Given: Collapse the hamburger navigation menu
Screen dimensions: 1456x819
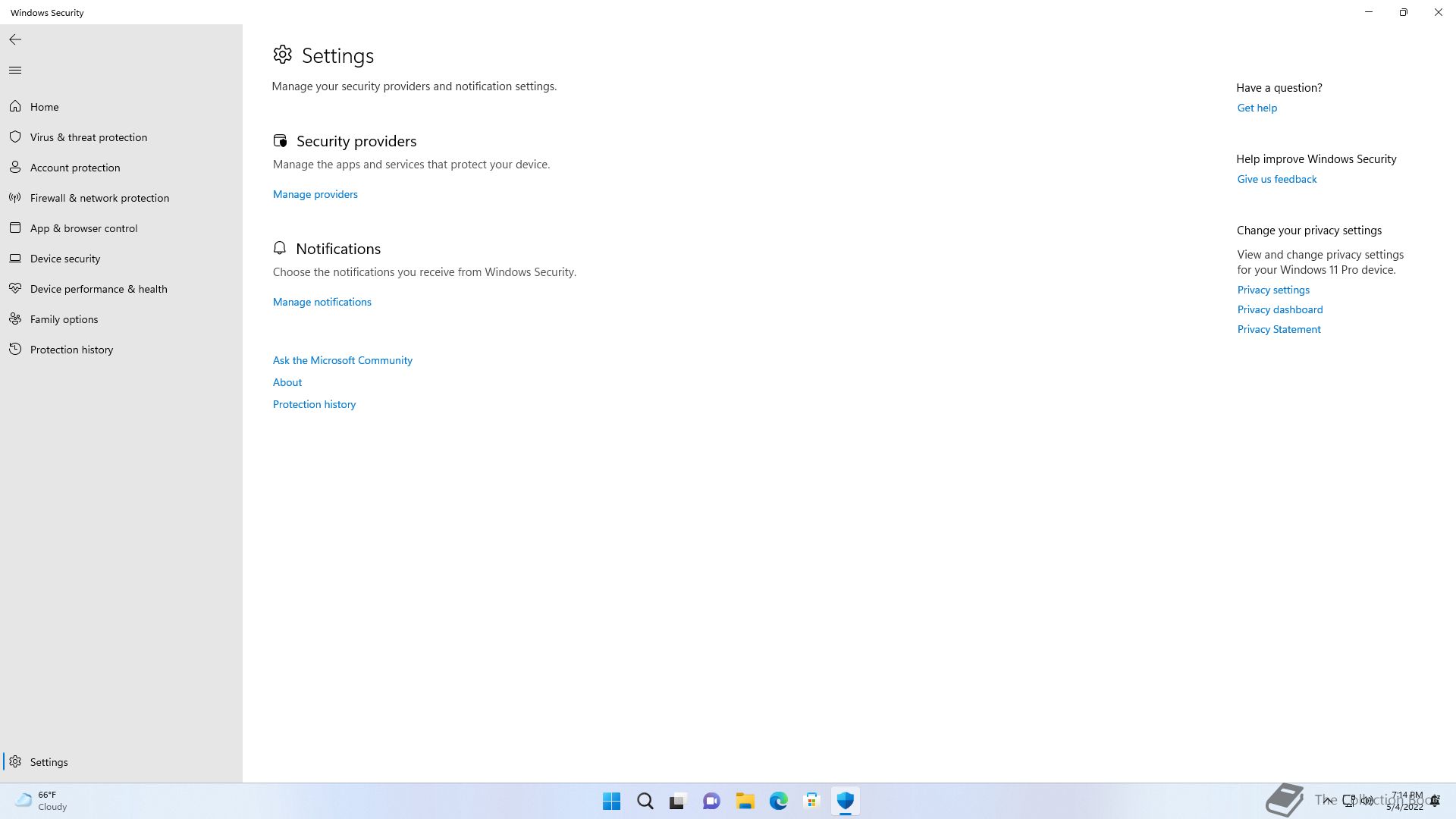Looking at the screenshot, I should (x=15, y=71).
